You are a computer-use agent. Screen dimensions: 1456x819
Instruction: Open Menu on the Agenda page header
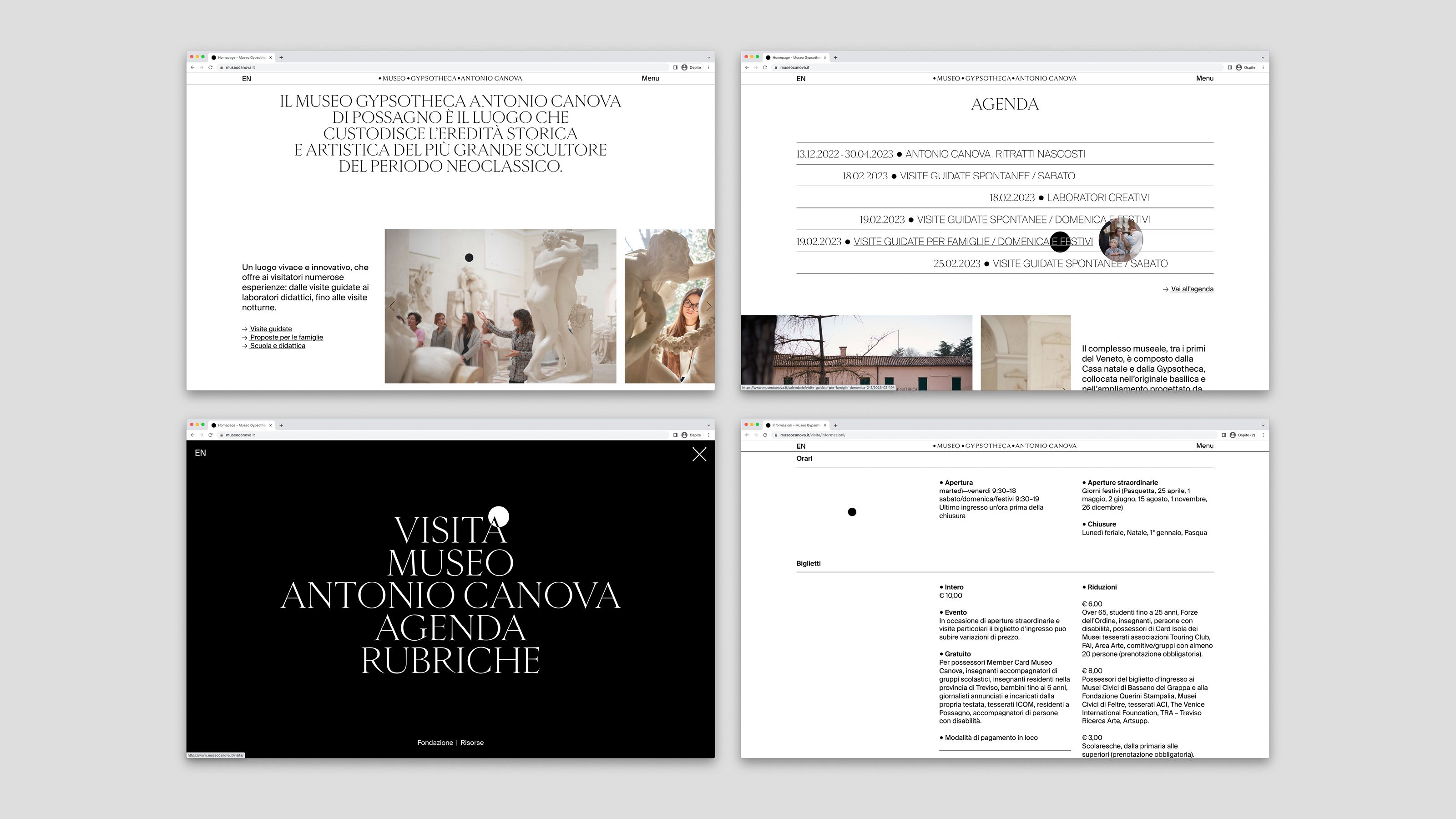point(1204,79)
